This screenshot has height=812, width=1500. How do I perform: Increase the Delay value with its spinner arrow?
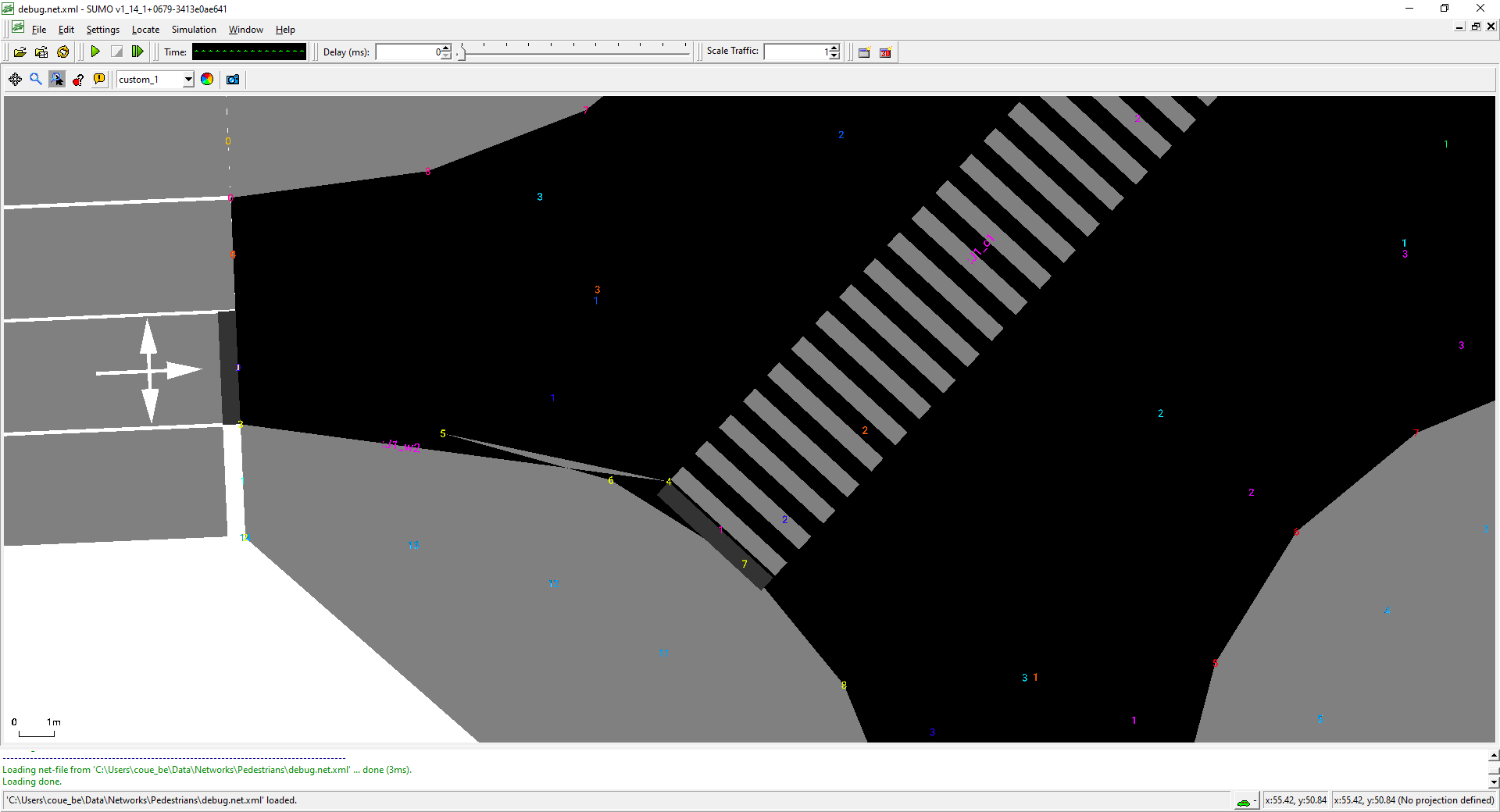point(445,48)
